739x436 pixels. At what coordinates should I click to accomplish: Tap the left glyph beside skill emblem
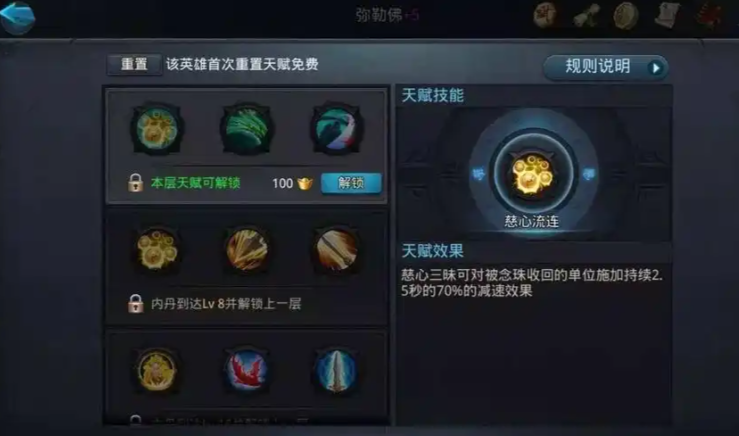pos(478,174)
